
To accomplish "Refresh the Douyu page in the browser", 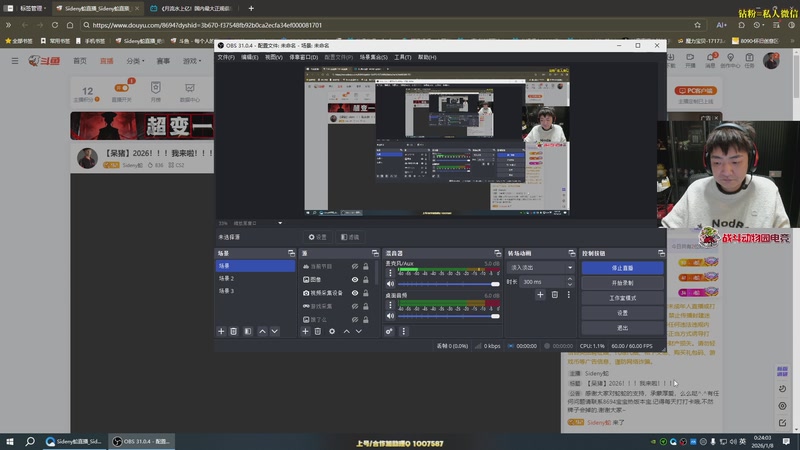I will [55, 24].
